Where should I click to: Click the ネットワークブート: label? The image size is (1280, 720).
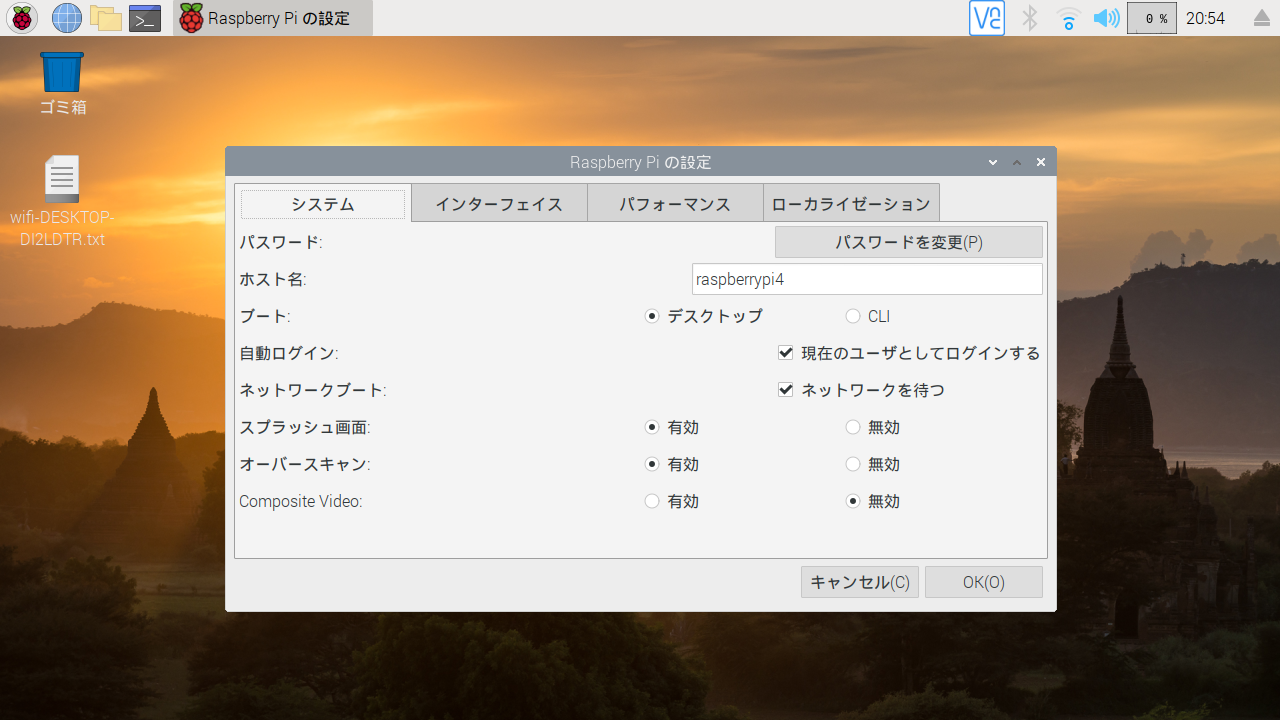(313, 390)
